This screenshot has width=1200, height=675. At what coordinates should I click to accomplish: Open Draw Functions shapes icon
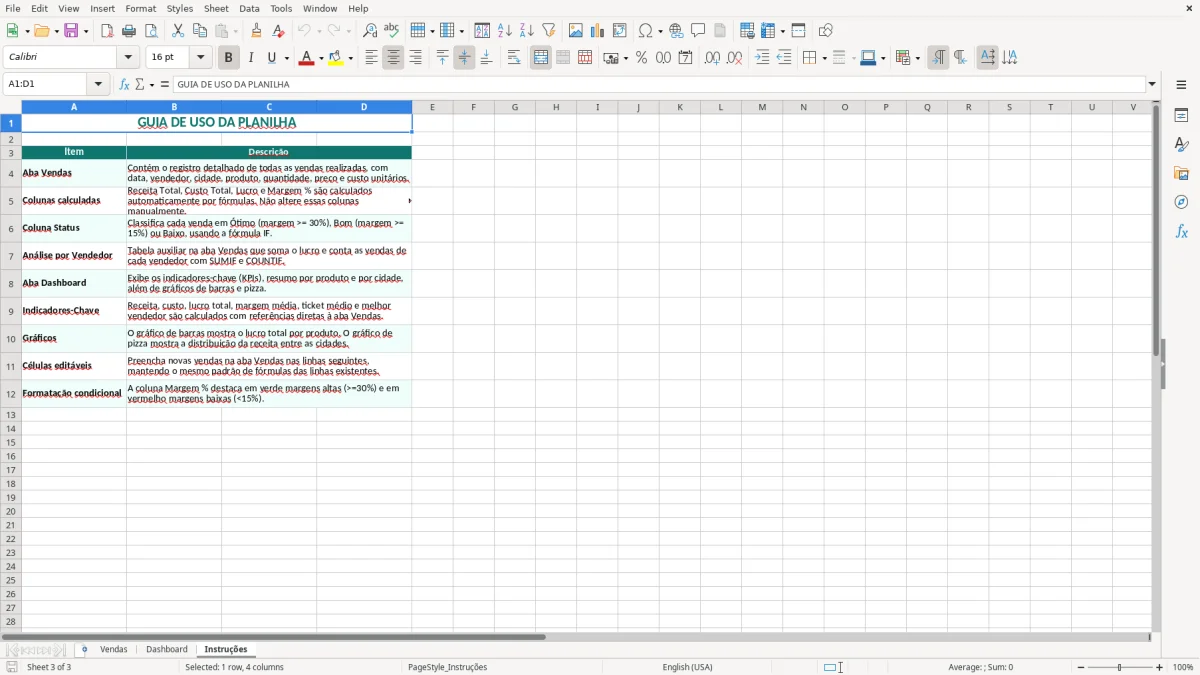pyautogui.click(x=825, y=31)
